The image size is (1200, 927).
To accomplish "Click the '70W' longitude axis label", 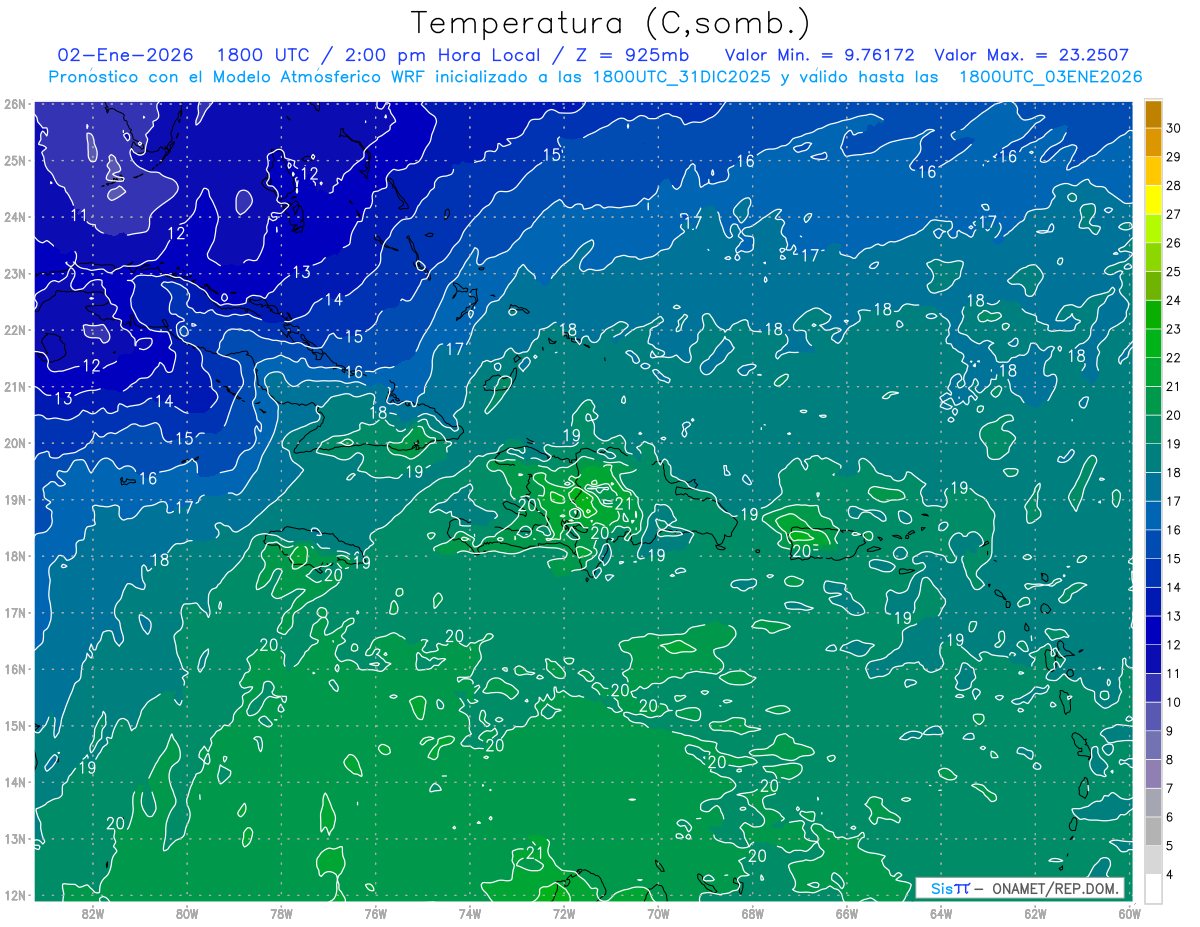I will (x=658, y=912).
